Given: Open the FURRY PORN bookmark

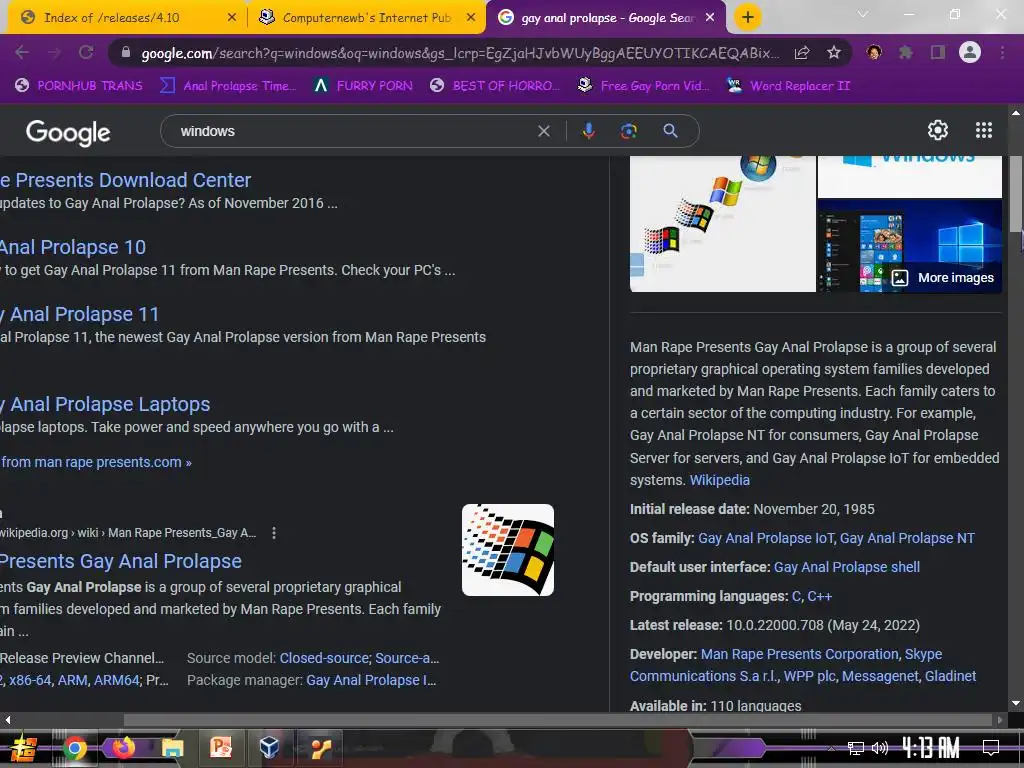Looking at the screenshot, I should (363, 86).
